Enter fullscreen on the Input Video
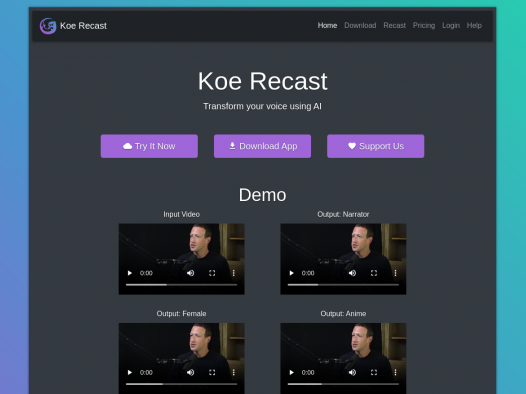Image resolution: width=526 pixels, height=394 pixels. (x=212, y=273)
